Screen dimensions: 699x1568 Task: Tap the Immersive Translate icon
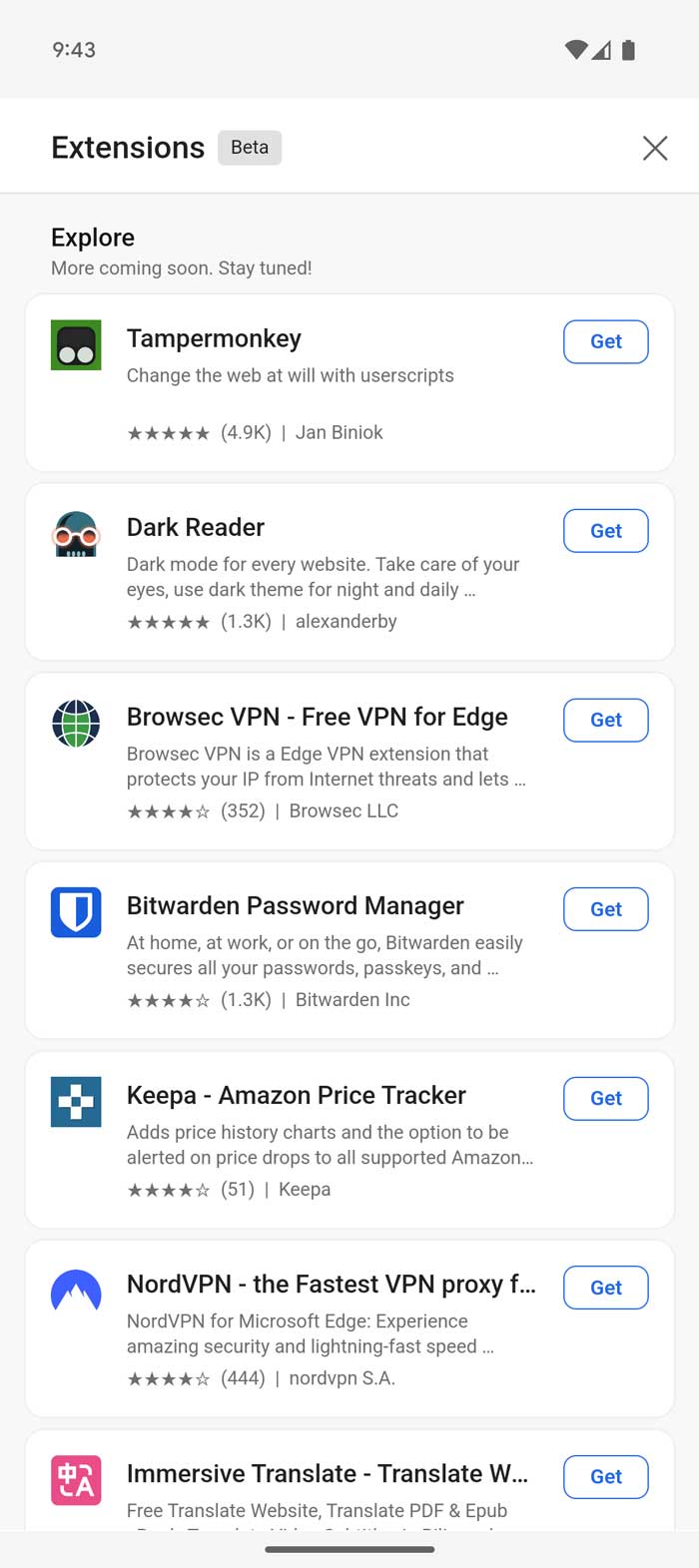coord(76,1480)
